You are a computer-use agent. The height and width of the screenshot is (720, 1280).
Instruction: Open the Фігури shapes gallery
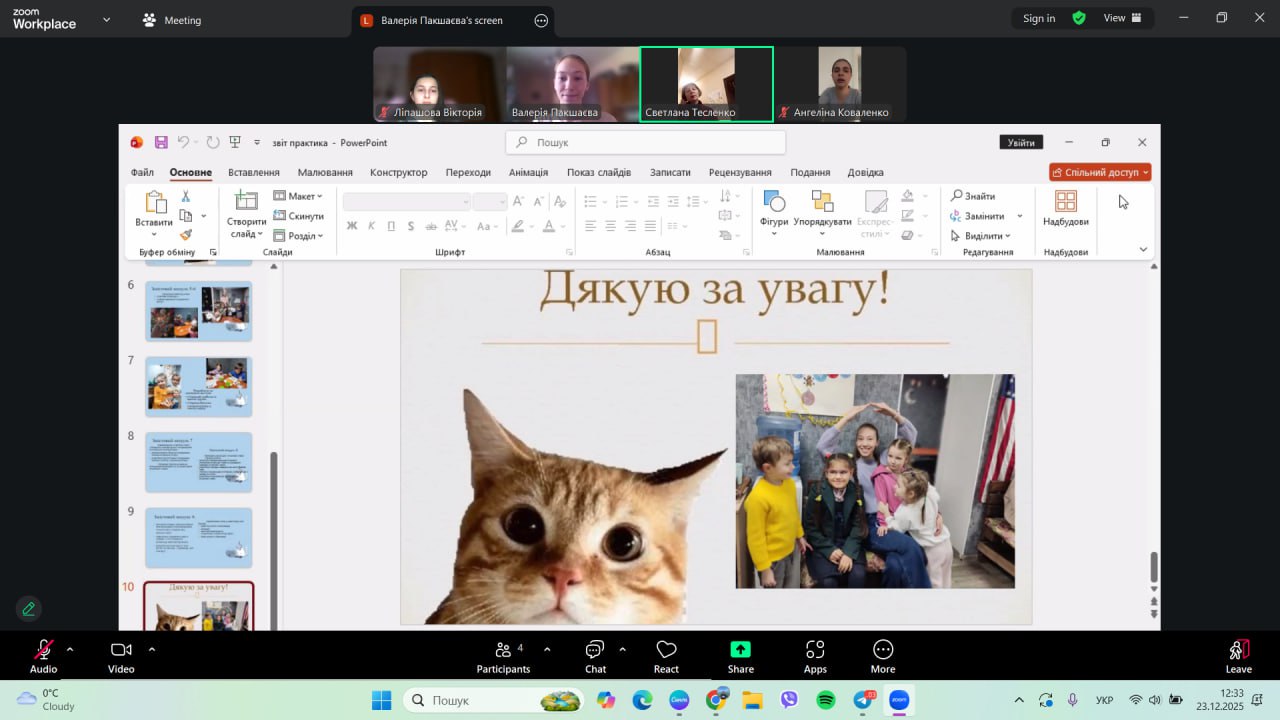(774, 214)
